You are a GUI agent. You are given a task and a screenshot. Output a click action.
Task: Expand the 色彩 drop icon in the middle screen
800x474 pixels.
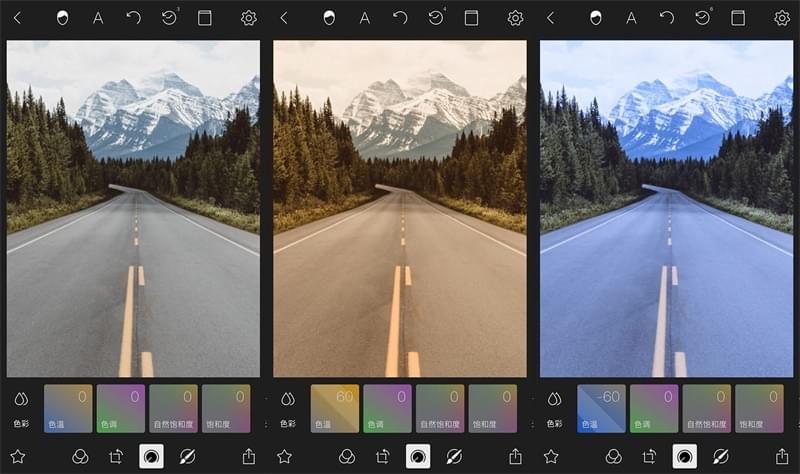pyautogui.click(x=288, y=399)
